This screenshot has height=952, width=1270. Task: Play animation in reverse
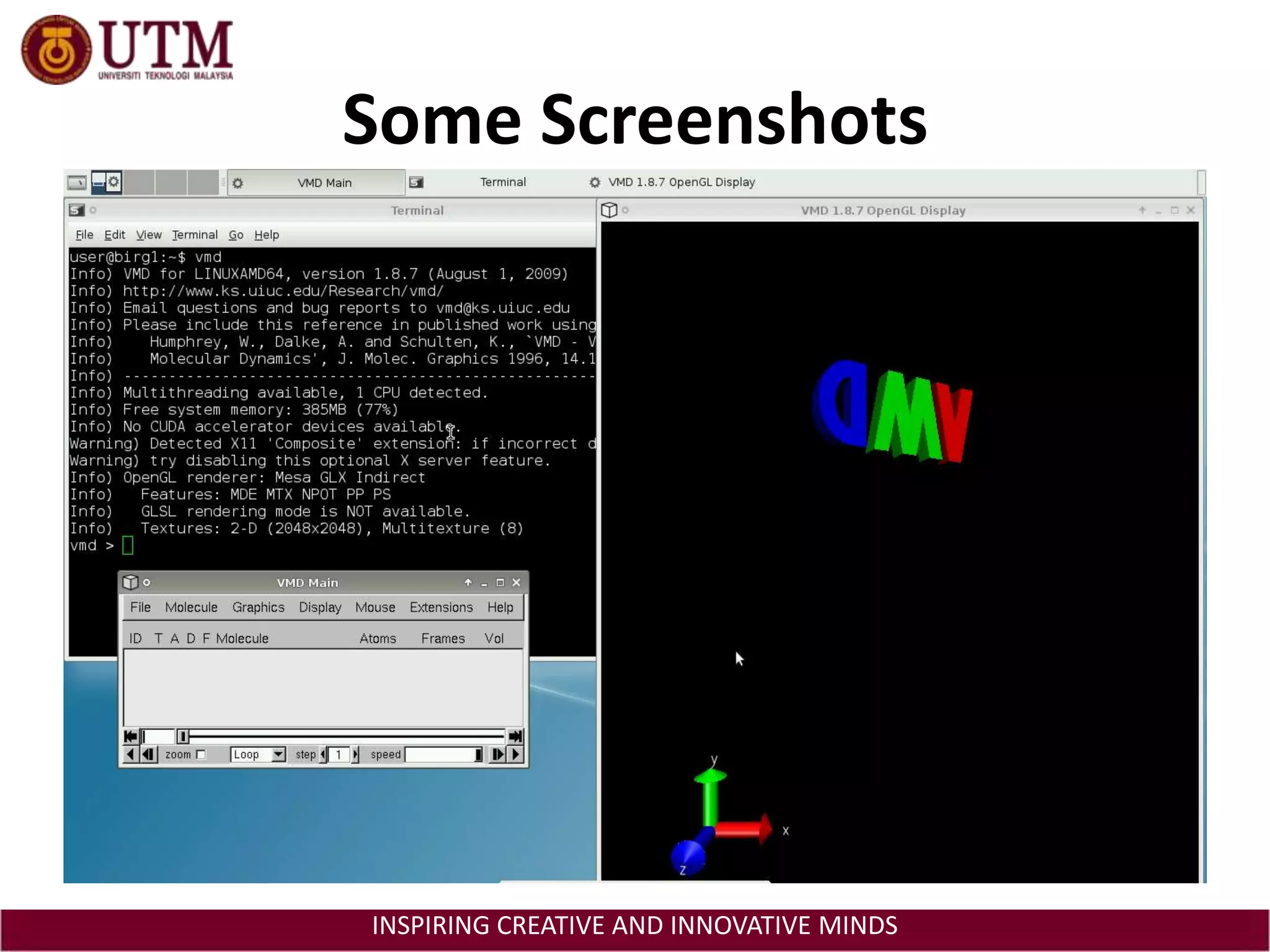[x=130, y=754]
